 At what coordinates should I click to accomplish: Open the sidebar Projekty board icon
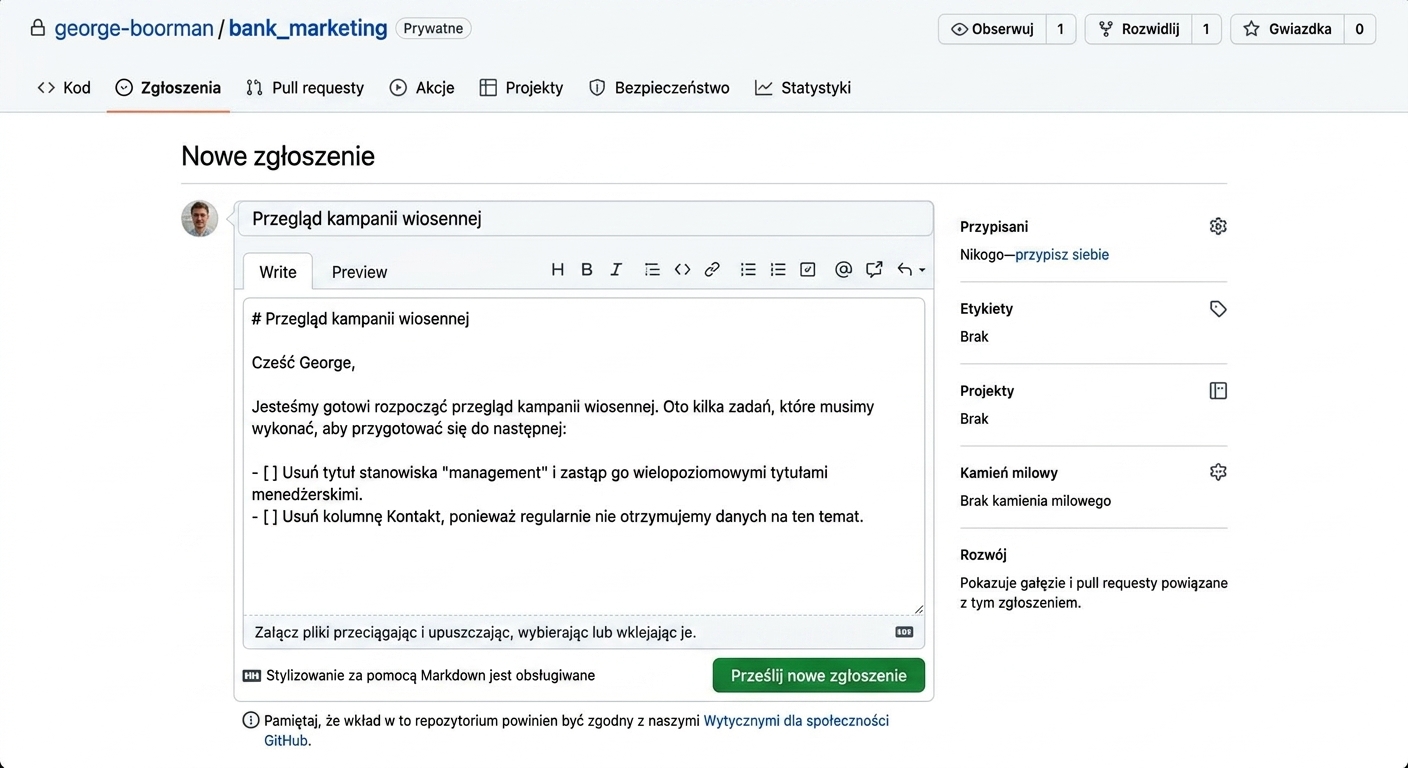tap(1218, 391)
